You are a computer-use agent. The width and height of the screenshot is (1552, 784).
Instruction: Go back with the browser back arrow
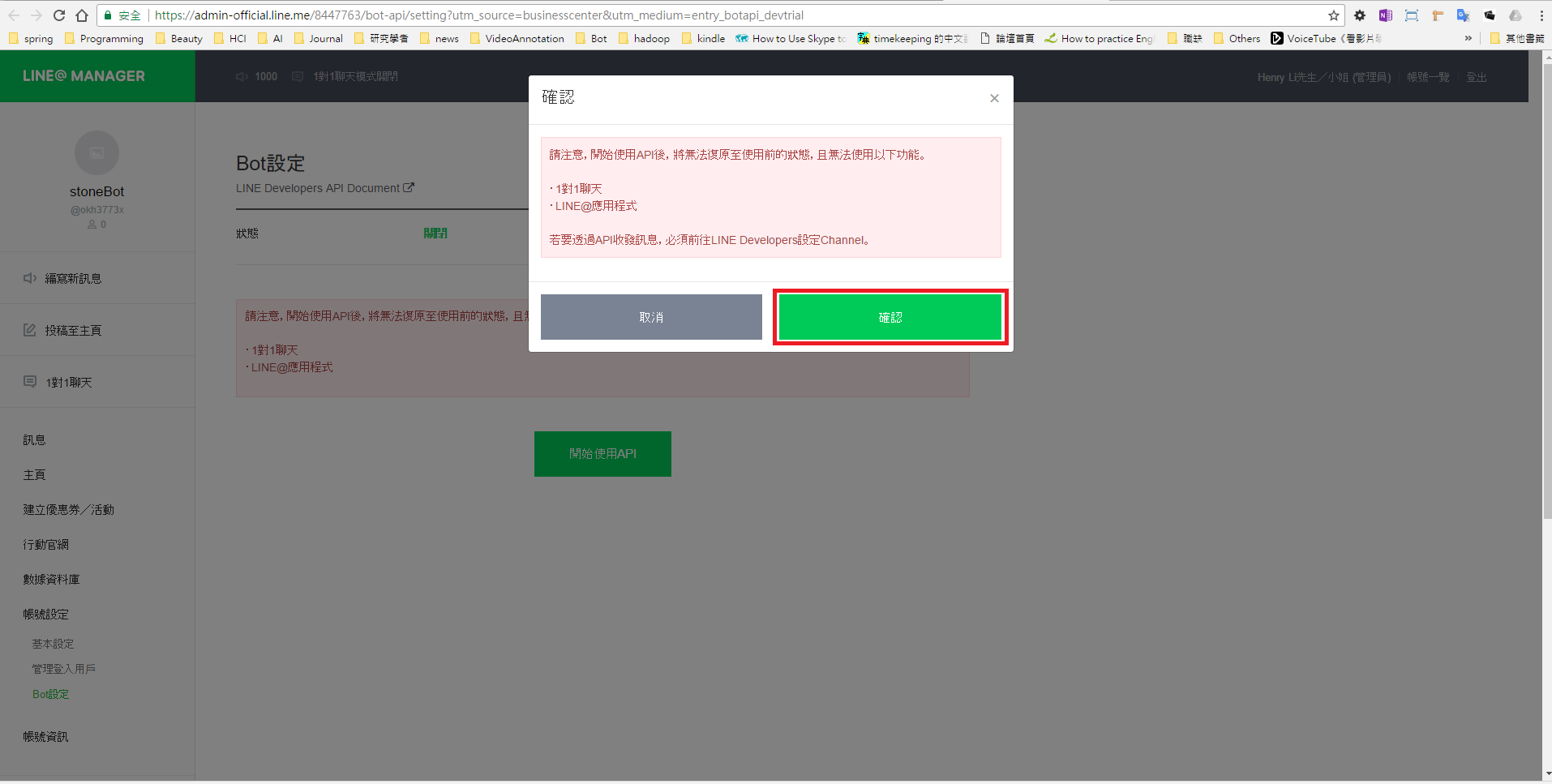tap(14, 15)
